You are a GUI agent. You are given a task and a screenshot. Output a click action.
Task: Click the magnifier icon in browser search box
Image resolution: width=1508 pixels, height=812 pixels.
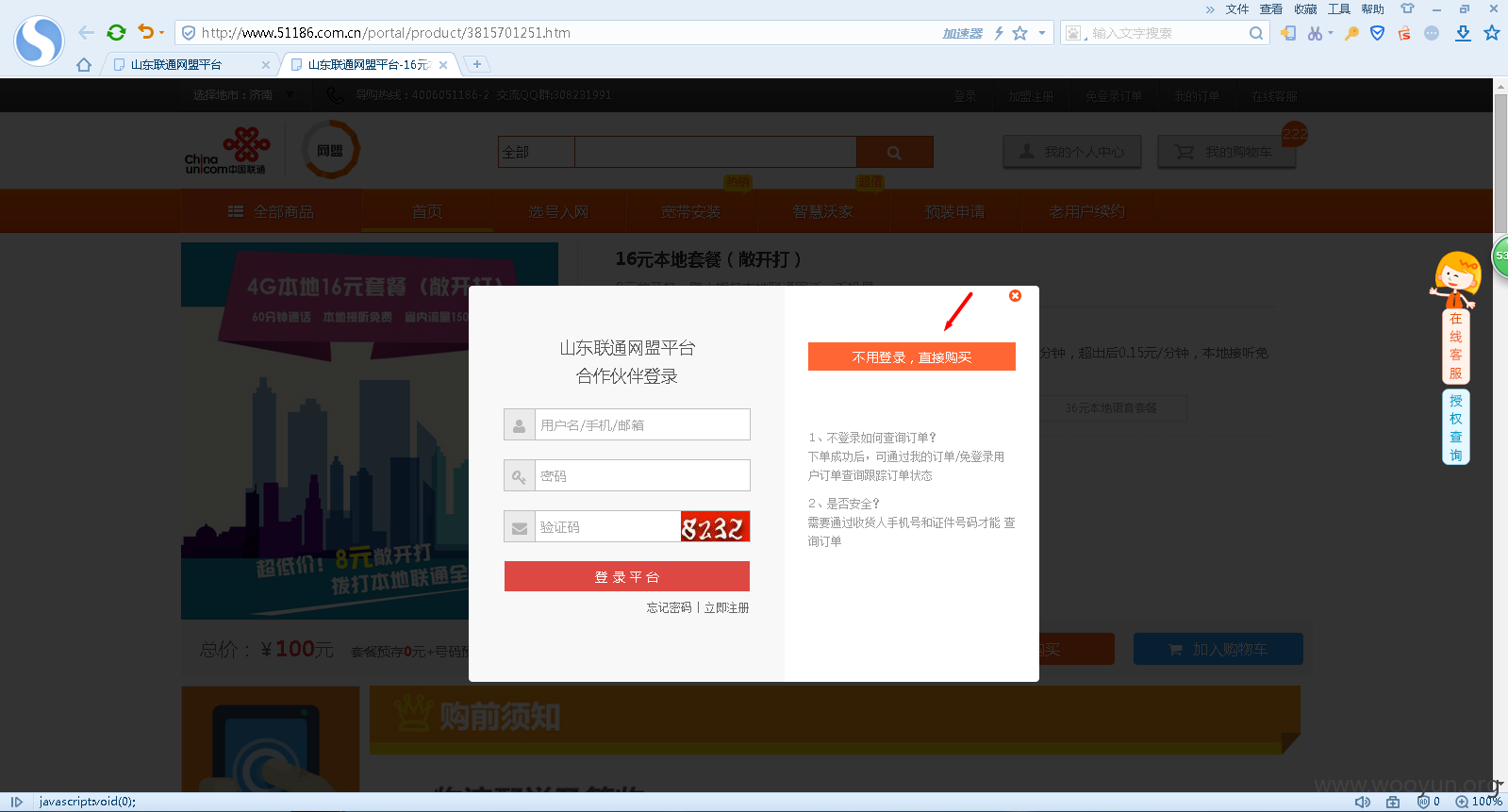[1255, 33]
